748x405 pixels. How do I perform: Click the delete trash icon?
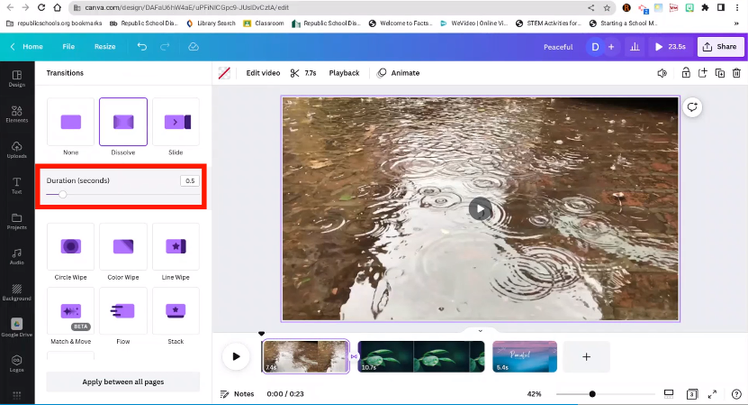coord(737,73)
